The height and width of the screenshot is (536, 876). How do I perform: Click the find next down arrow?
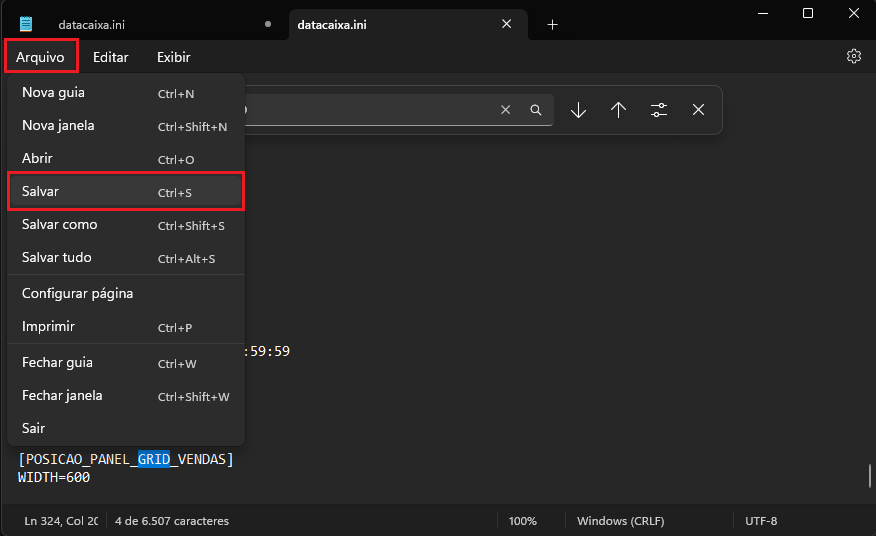(578, 110)
